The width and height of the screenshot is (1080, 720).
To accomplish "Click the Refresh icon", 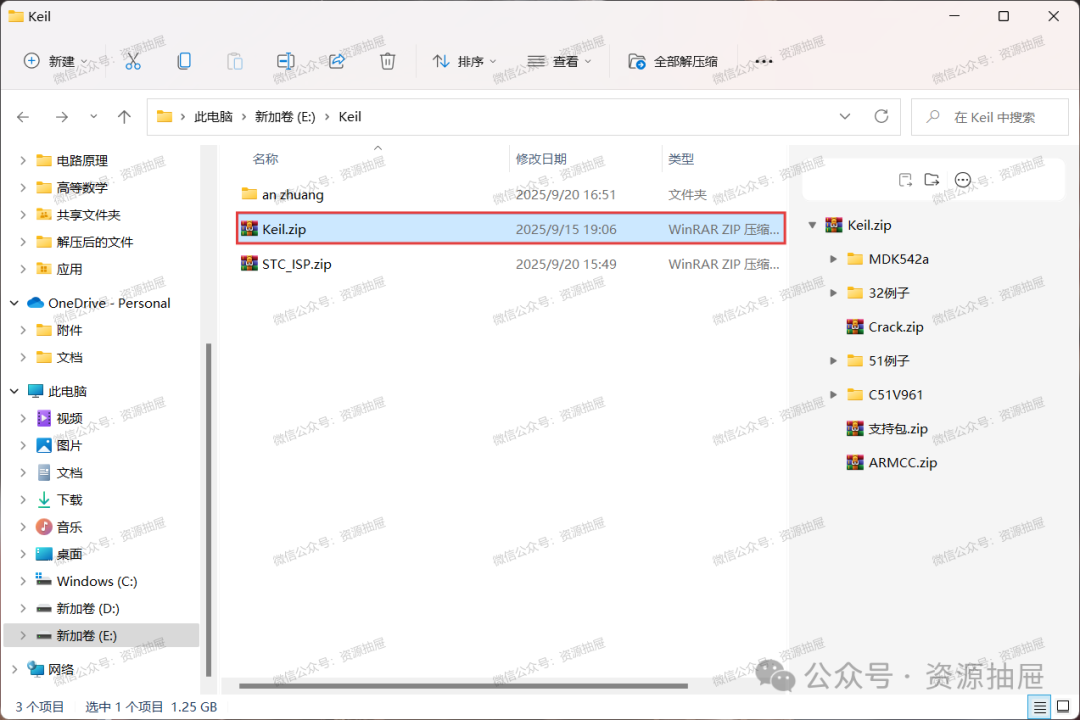I will click(x=881, y=116).
